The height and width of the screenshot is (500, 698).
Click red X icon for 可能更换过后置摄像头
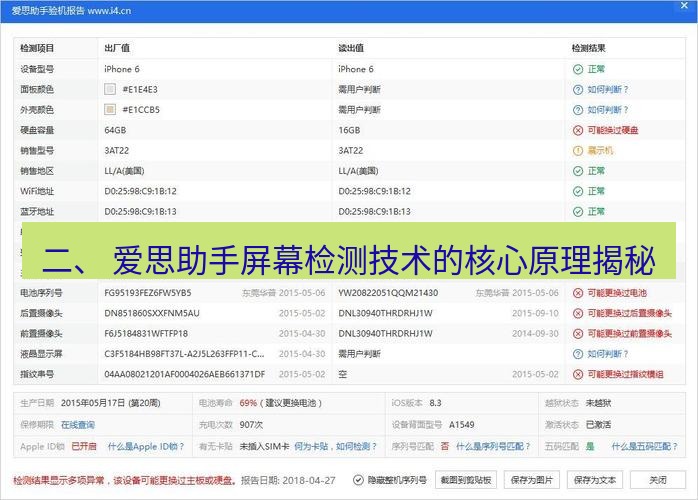578,313
